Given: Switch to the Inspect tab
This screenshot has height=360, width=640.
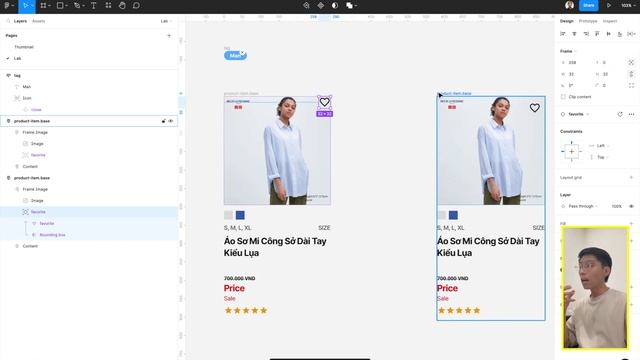Looking at the screenshot, I should pos(610,21).
